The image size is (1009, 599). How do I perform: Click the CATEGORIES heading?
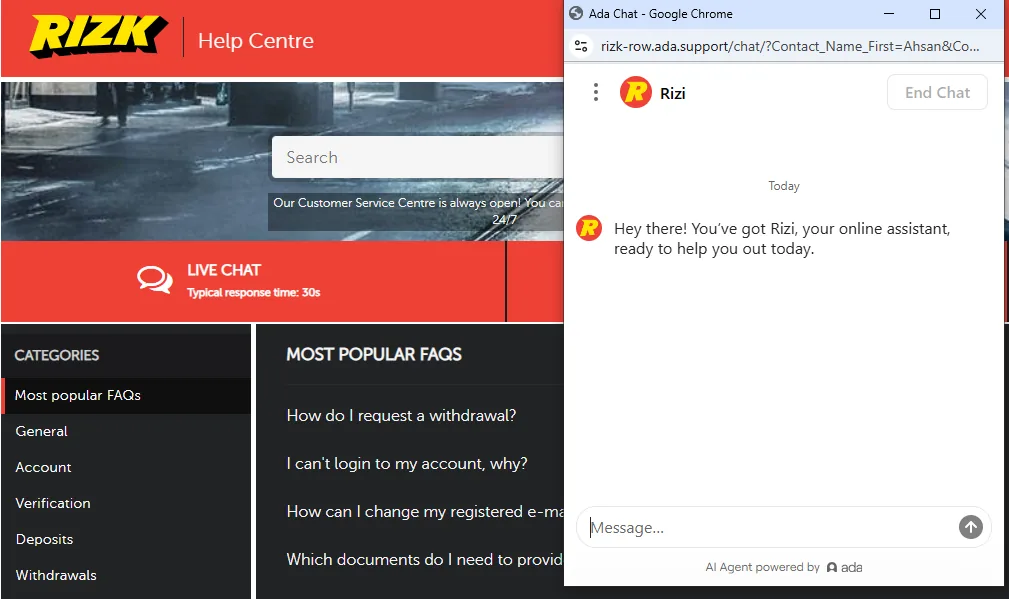point(57,355)
